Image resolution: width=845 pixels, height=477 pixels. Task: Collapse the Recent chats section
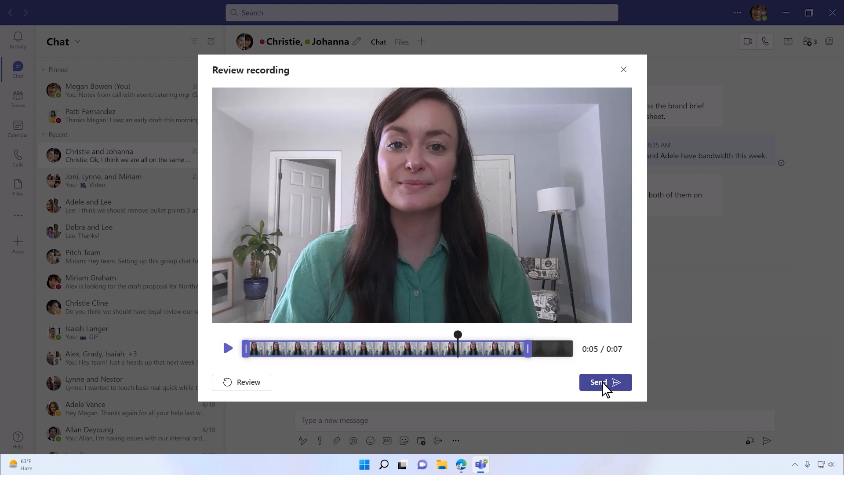pos(43,134)
